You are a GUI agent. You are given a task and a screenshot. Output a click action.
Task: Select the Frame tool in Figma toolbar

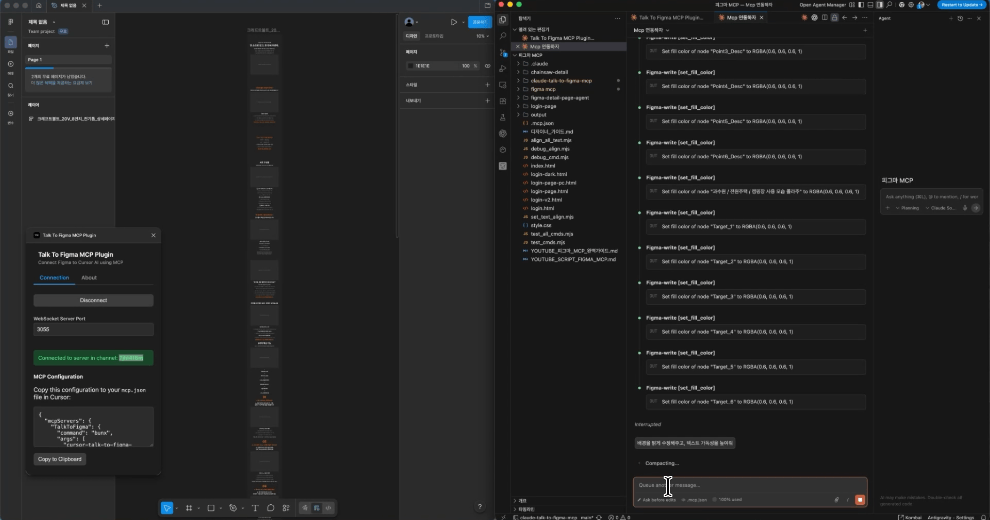point(189,508)
